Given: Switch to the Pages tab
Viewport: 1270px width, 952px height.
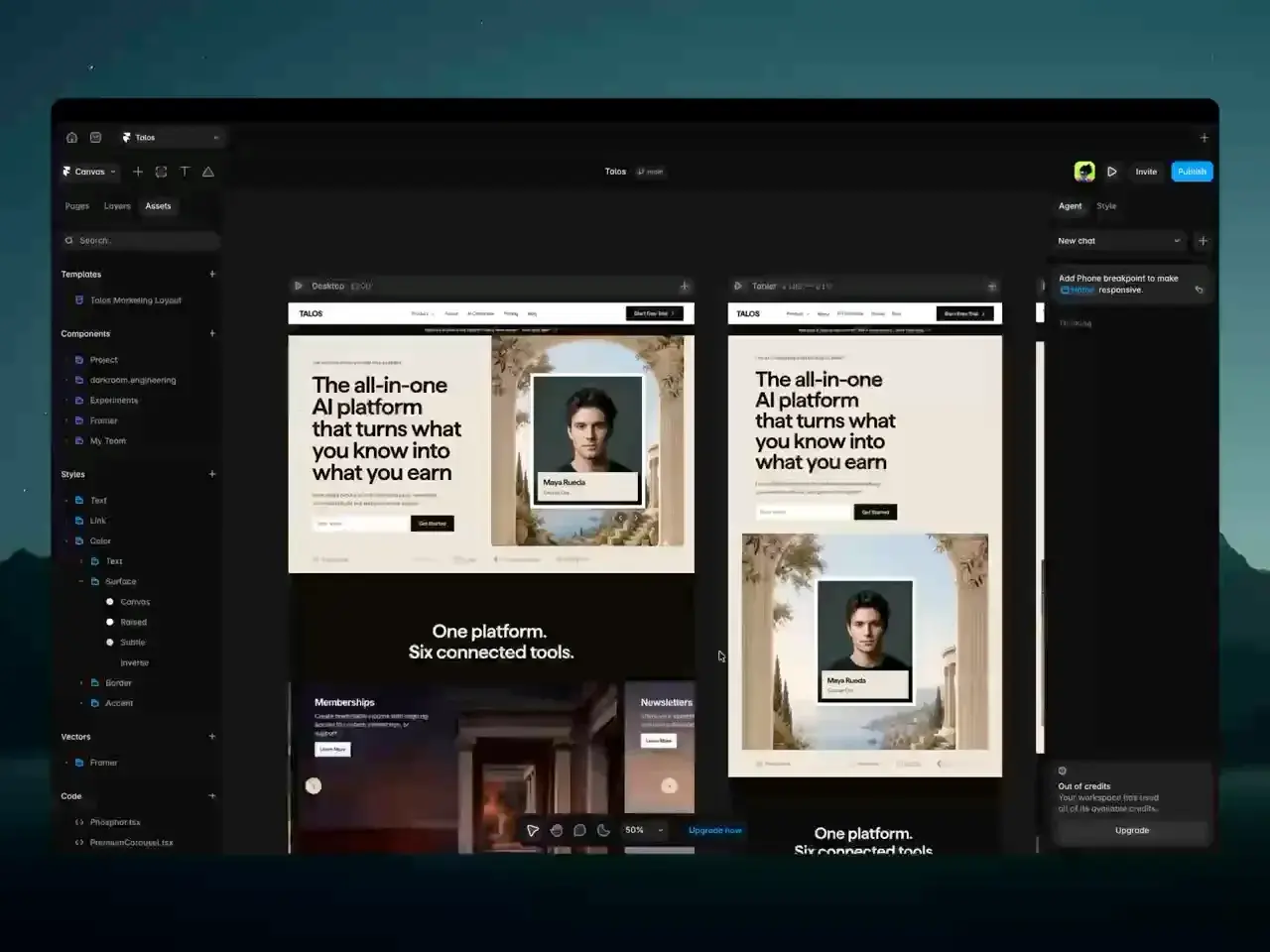Looking at the screenshot, I should 76,206.
